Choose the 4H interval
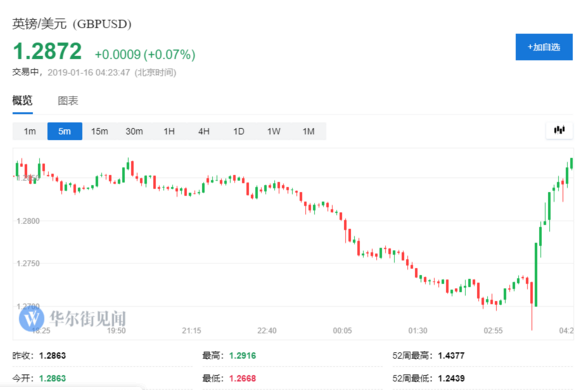585x390 pixels. click(204, 131)
